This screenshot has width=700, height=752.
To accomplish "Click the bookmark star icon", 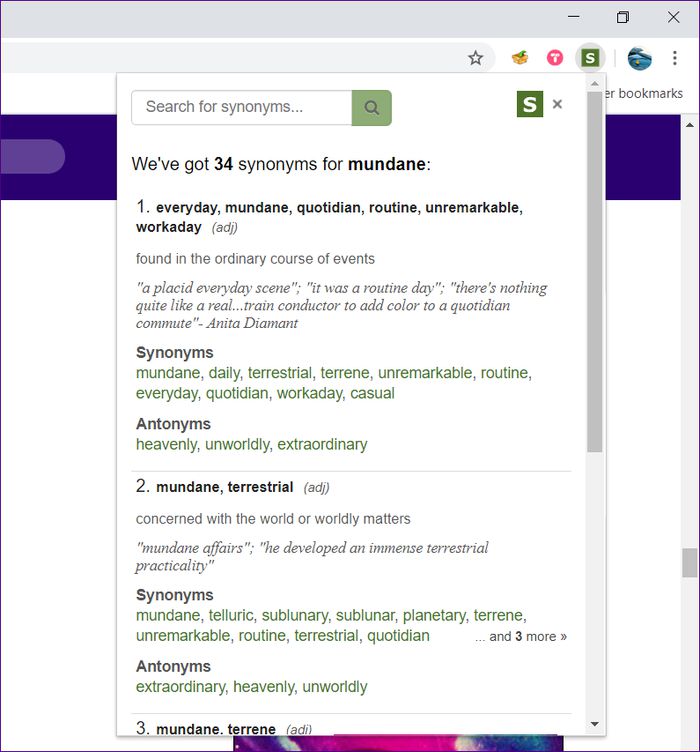I will click(475, 59).
